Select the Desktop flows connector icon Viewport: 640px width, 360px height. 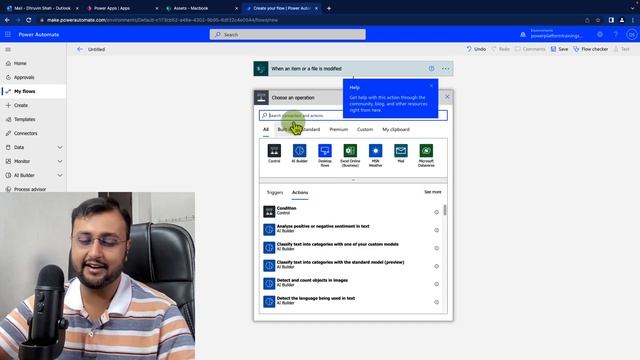click(x=325, y=151)
